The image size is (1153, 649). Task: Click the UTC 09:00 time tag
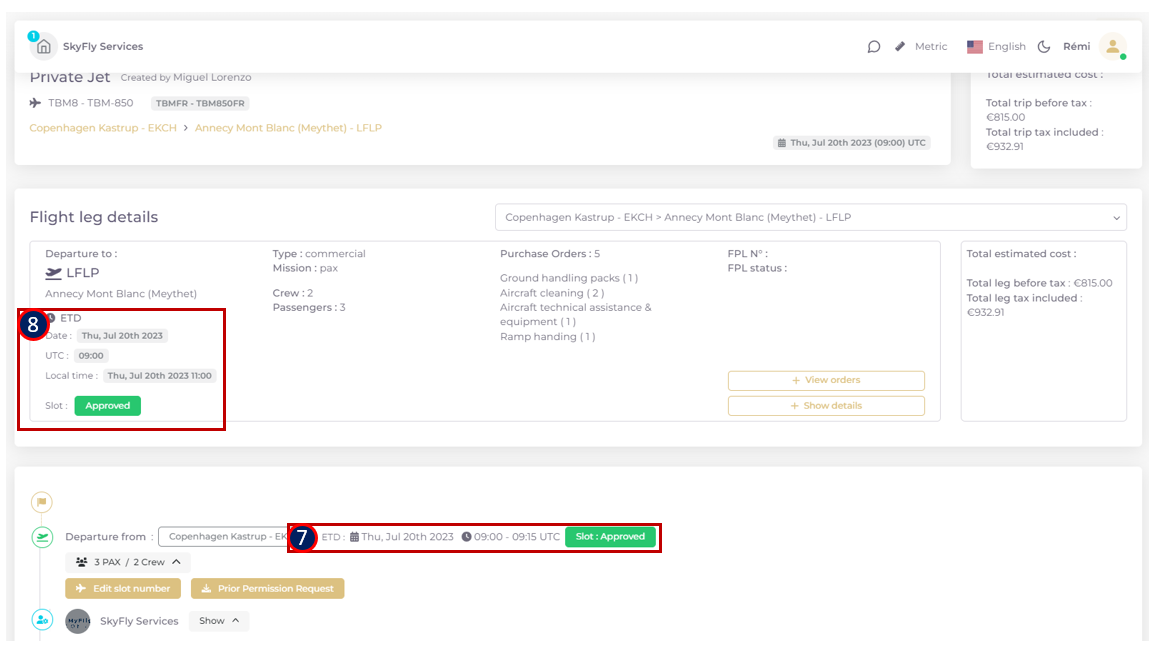tap(91, 356)
